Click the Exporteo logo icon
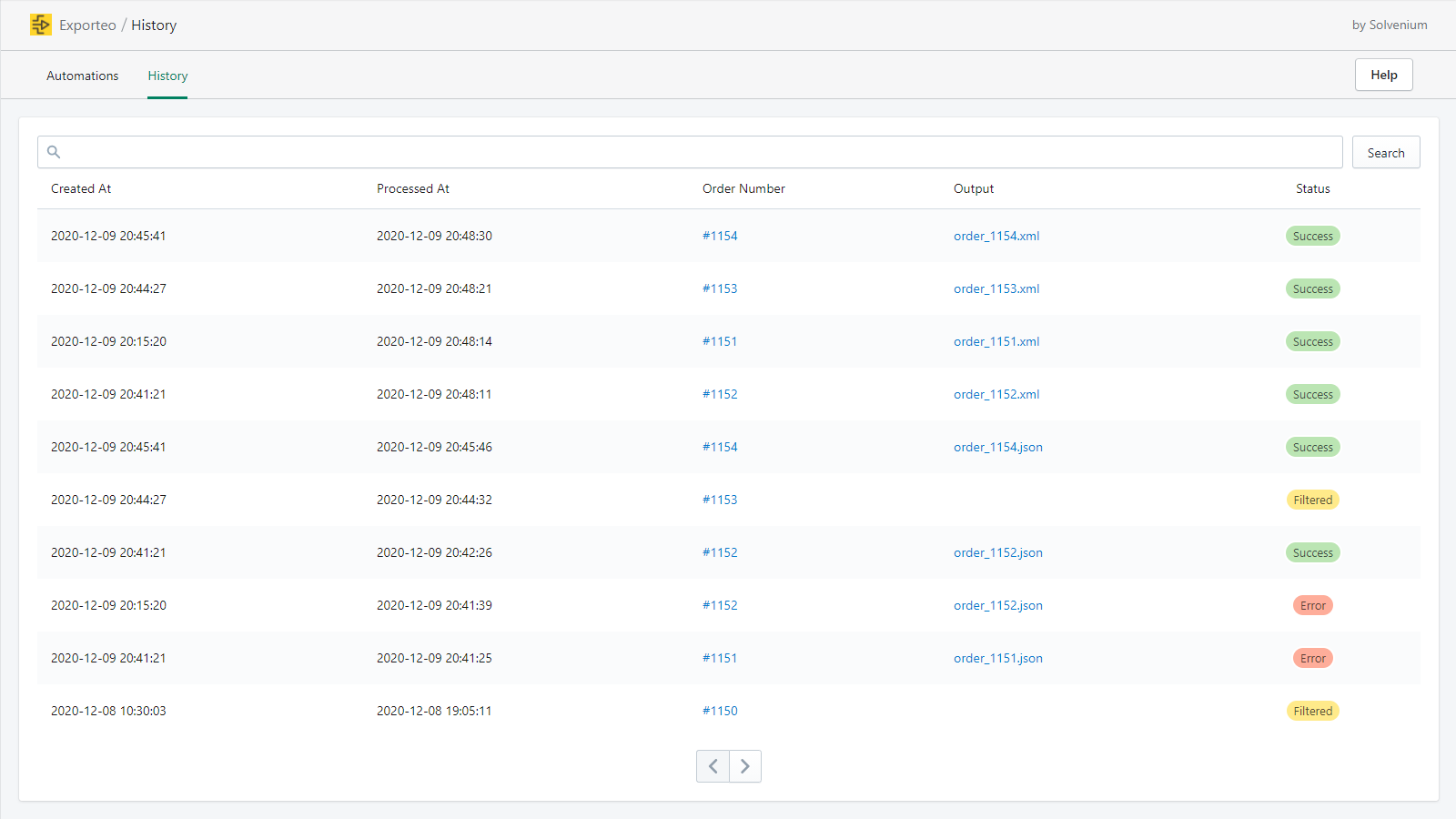The height and width of the screenshot is (819, 1456). point(41,25)
